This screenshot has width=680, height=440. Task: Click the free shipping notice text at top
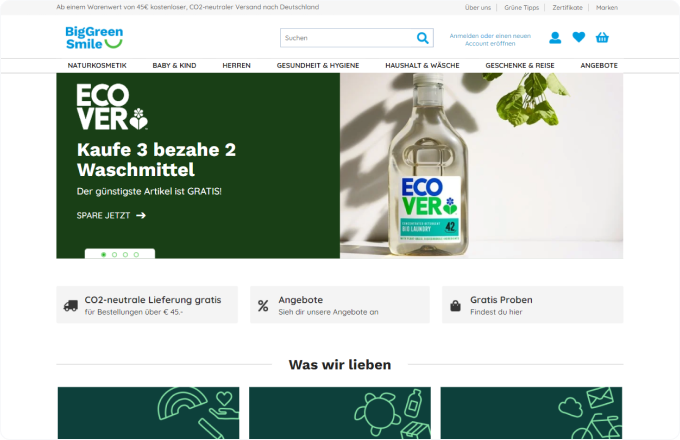(x=187, y=7)
